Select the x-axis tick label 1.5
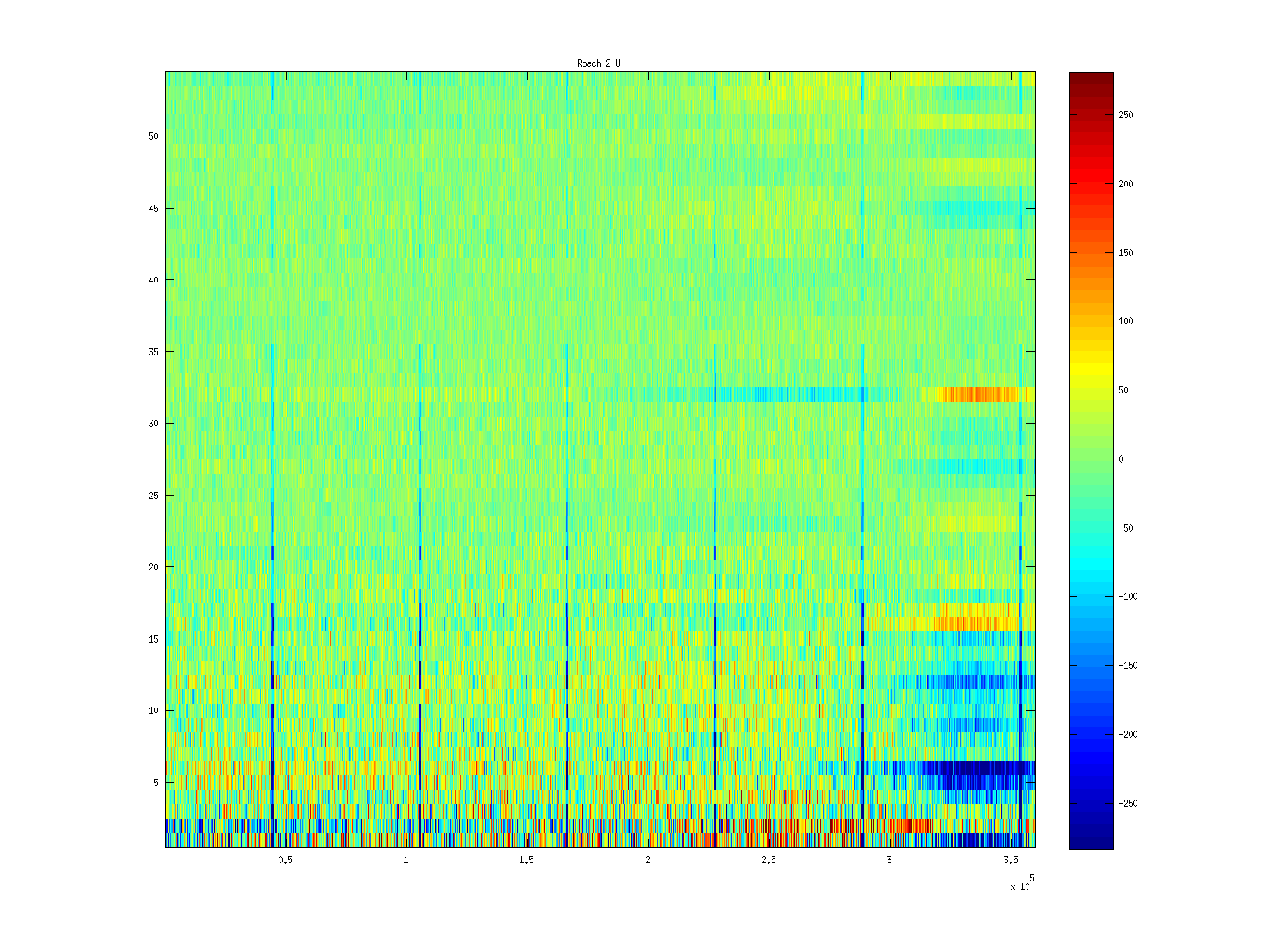 526,861
